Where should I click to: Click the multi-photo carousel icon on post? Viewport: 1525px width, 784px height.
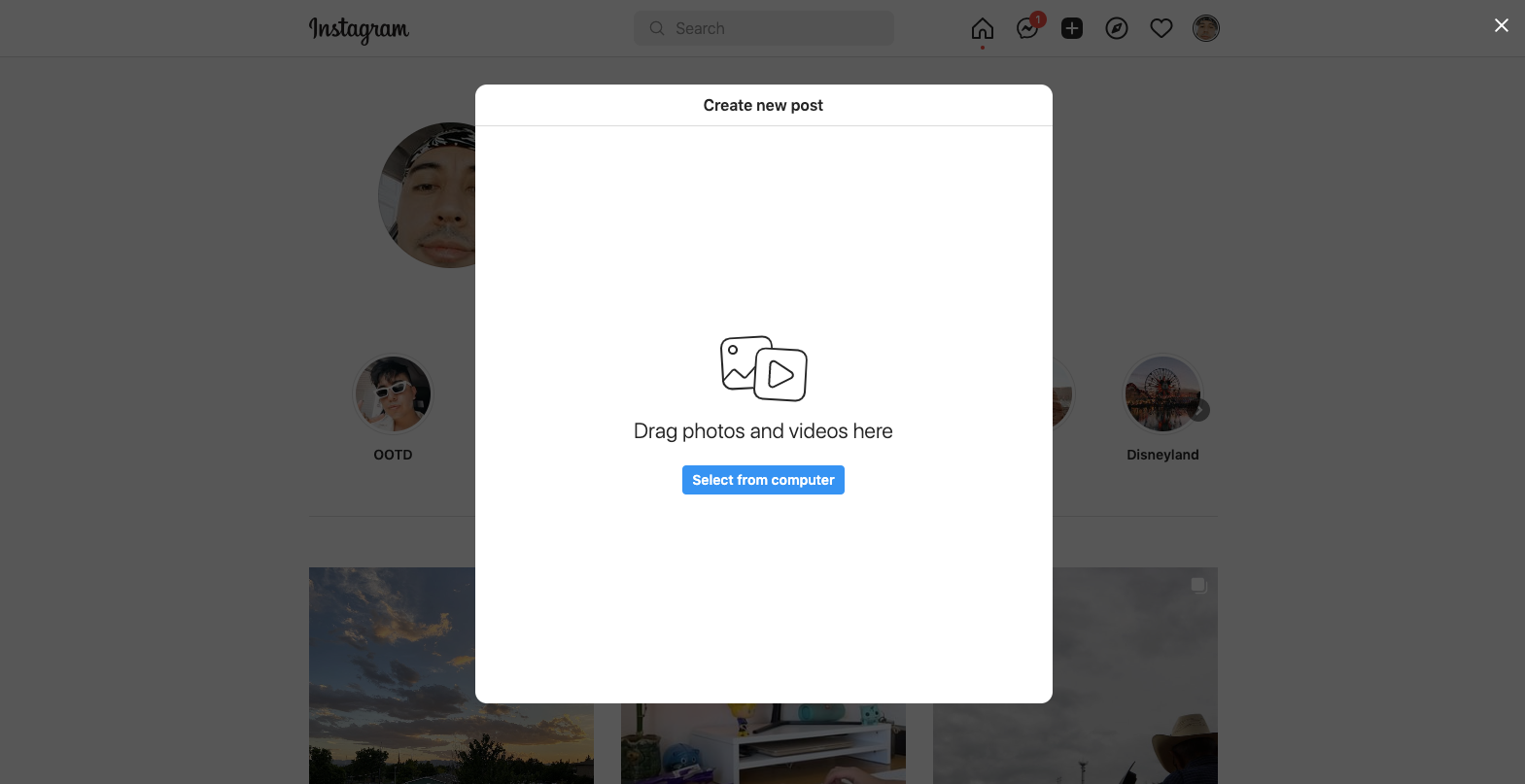[x=1198, y=585]
